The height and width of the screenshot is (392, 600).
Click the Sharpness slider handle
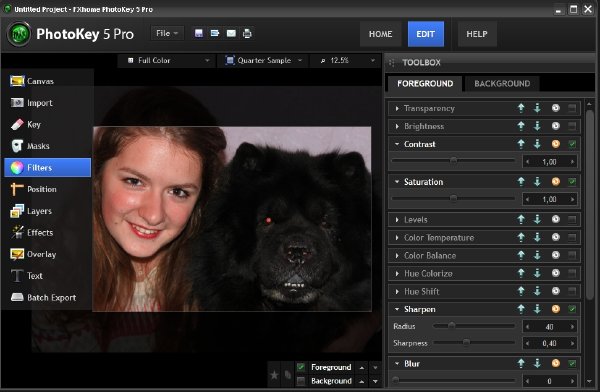pos(466,342)
